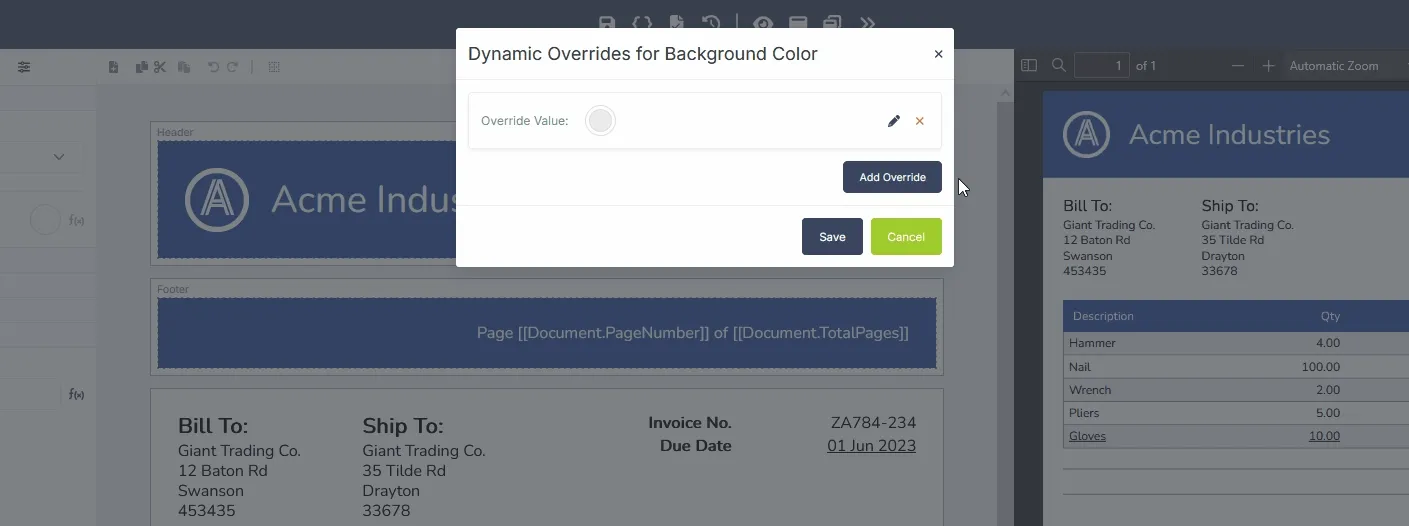This screenshot has width=1409, height=526.
Task: Click the editor vertical scrollbar up arrow
Action: pyautogui.click(x=1005, y=93)
